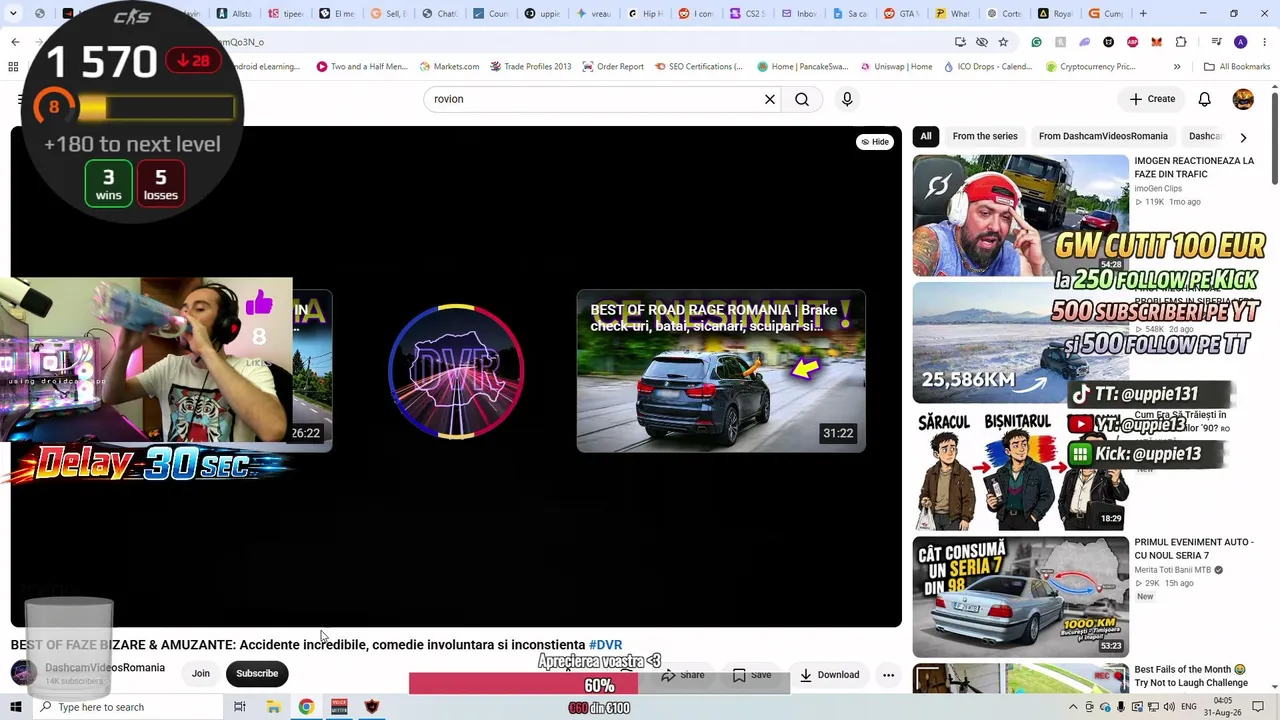Open the Order Report bookmark
This screenshot has width=1280, height=720.
pyautogui.click(x=612, y=67)
